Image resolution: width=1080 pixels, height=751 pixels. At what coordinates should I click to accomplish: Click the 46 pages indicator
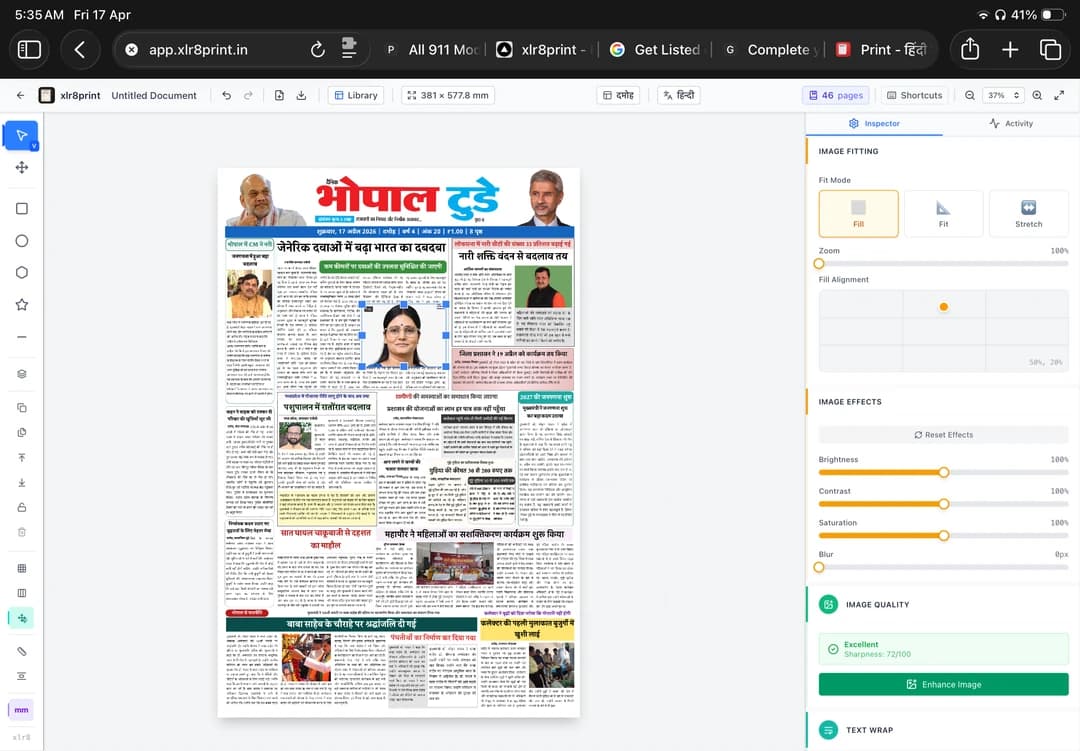point(836,94)
